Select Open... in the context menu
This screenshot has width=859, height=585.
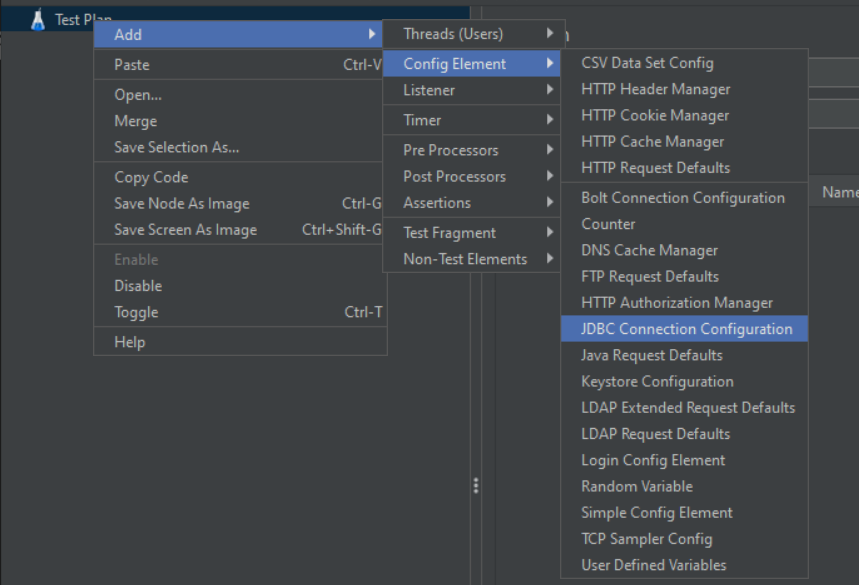click(238, 95)
